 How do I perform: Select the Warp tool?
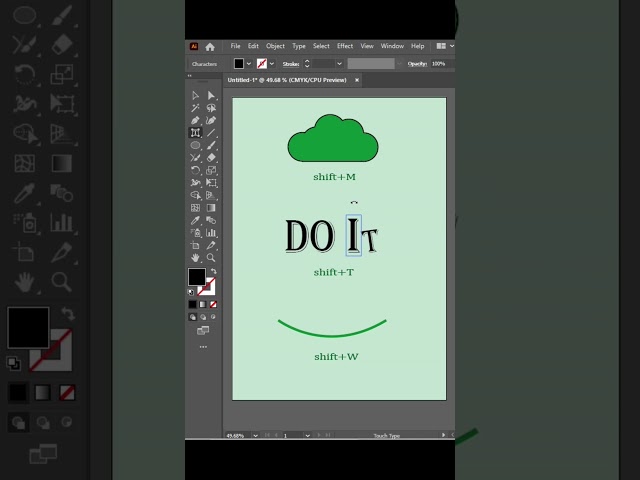(x=195, y=182)
